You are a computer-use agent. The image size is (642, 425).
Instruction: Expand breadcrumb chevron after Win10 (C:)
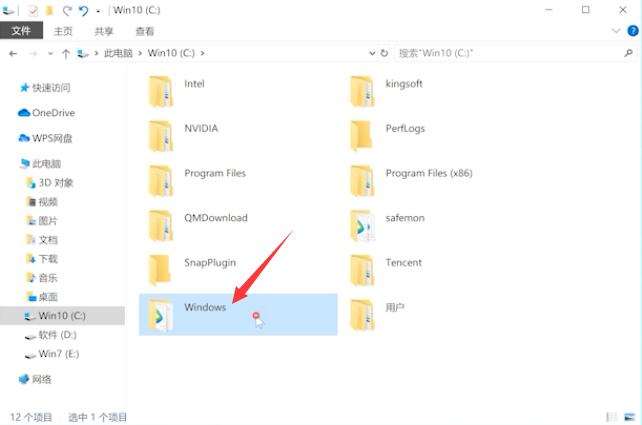202,53
